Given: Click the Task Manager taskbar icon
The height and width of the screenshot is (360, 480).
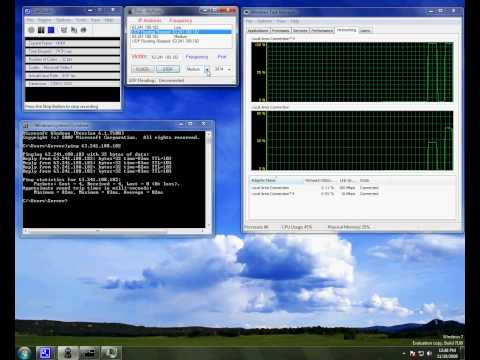Looking at the screenshot, I should (x=111, y=353).
